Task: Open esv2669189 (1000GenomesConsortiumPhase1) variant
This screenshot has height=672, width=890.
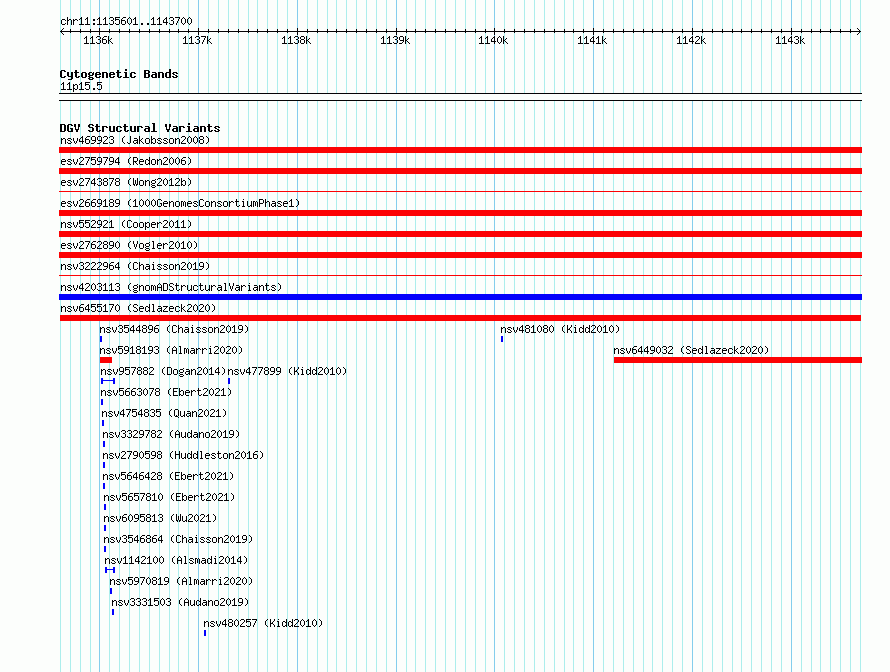Action: tap(180, 203)
